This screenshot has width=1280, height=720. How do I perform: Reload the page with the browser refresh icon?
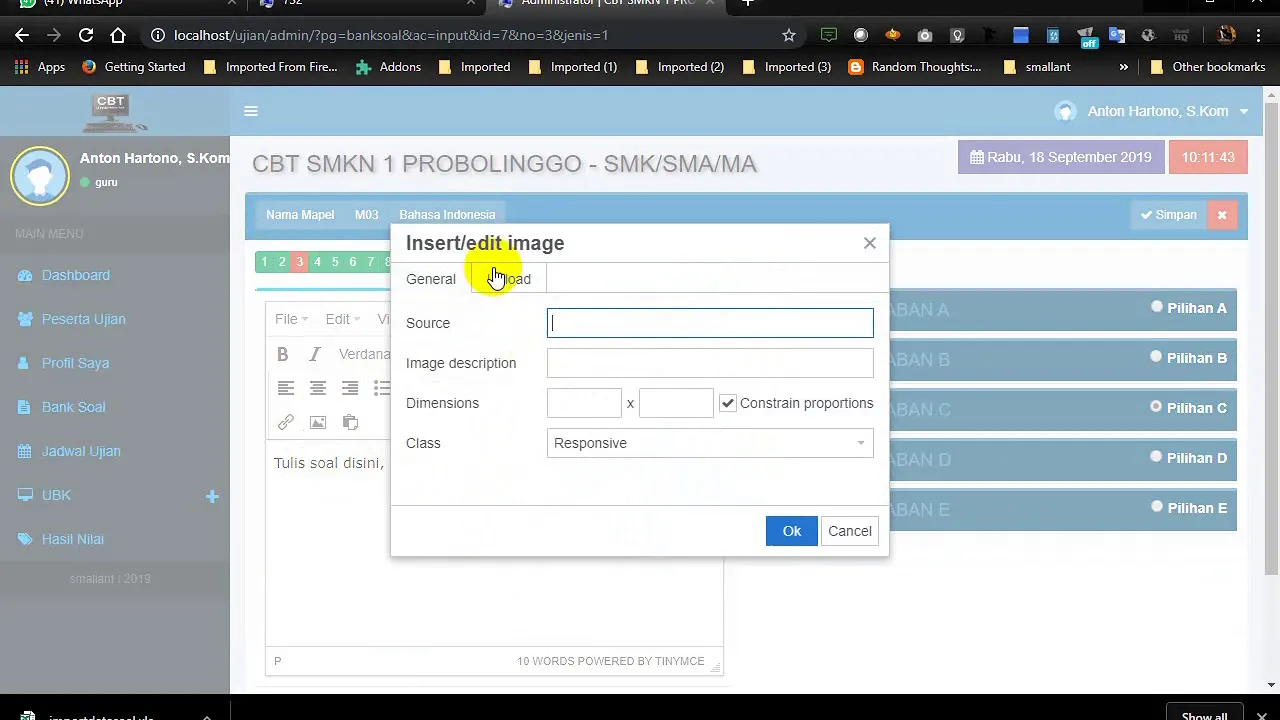(86, 35)
